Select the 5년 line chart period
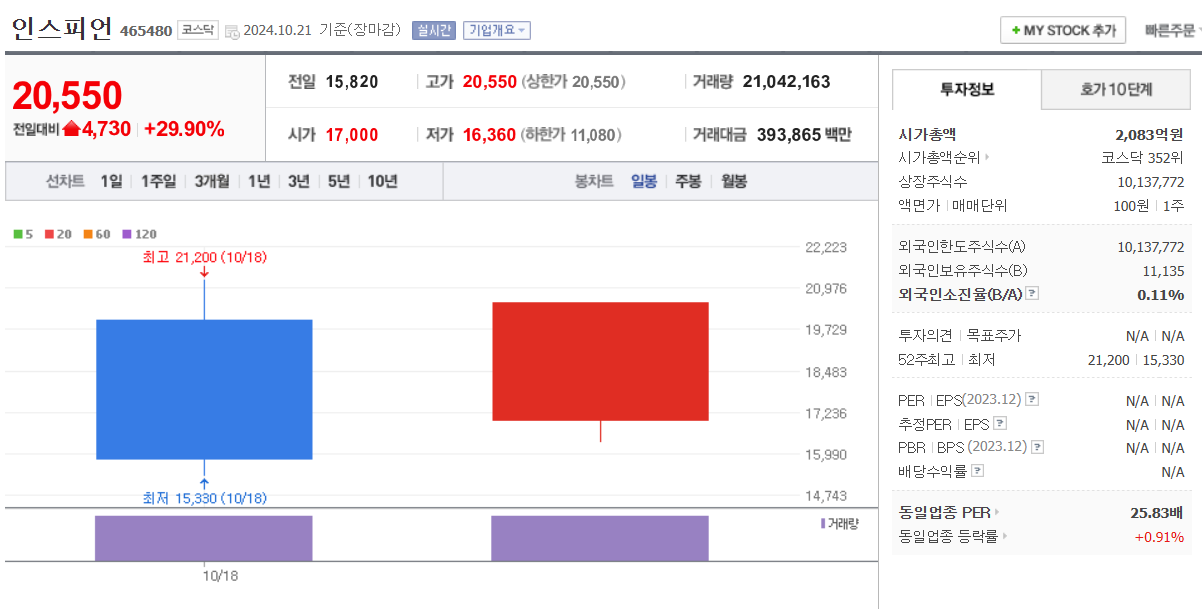The height and width of the screenshot is (609, 1202). [x=339, y=181]
